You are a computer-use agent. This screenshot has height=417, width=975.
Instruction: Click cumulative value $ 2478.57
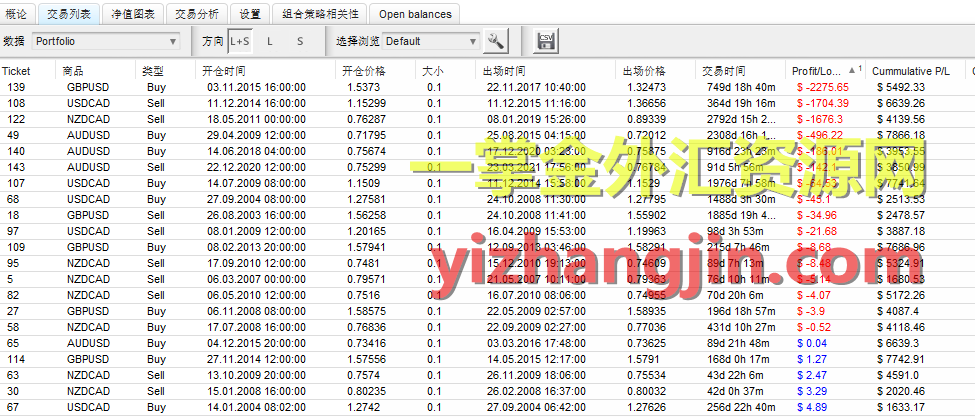(901, 215)
